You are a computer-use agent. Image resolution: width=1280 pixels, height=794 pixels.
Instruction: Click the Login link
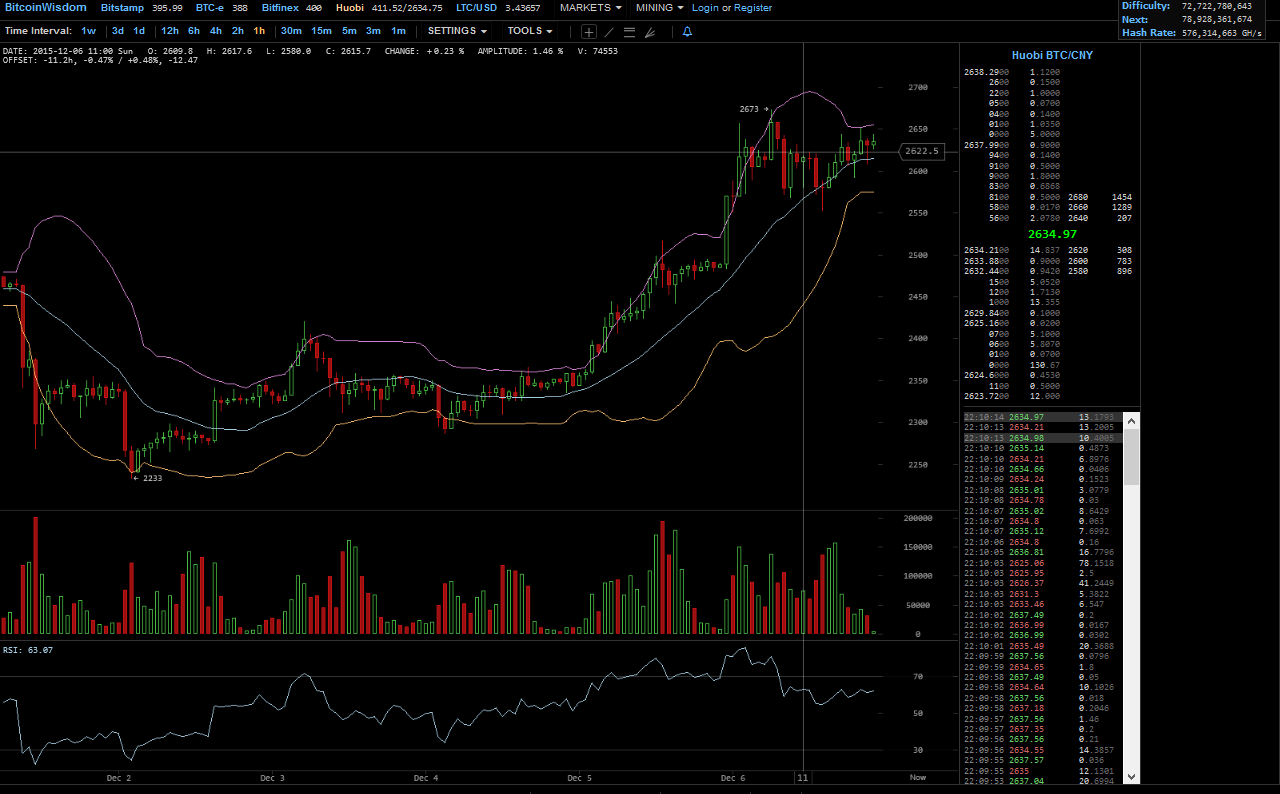tap(705, 7)
